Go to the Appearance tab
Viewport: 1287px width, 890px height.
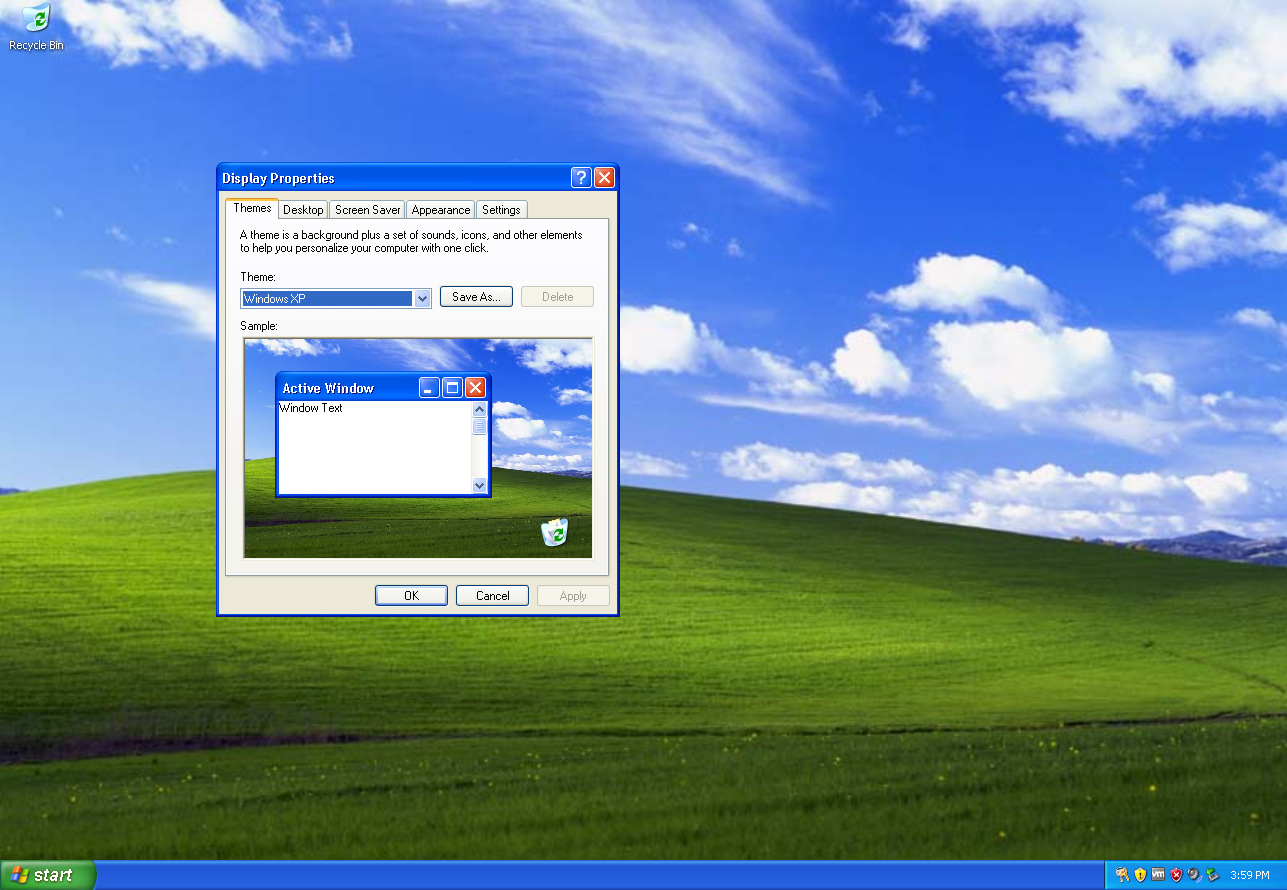(440, 210)
